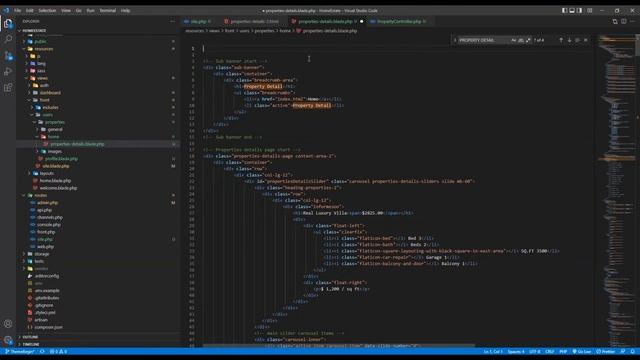Go to next find match arrow
This screenshot has width=640, height=360.
click(569, 40)
